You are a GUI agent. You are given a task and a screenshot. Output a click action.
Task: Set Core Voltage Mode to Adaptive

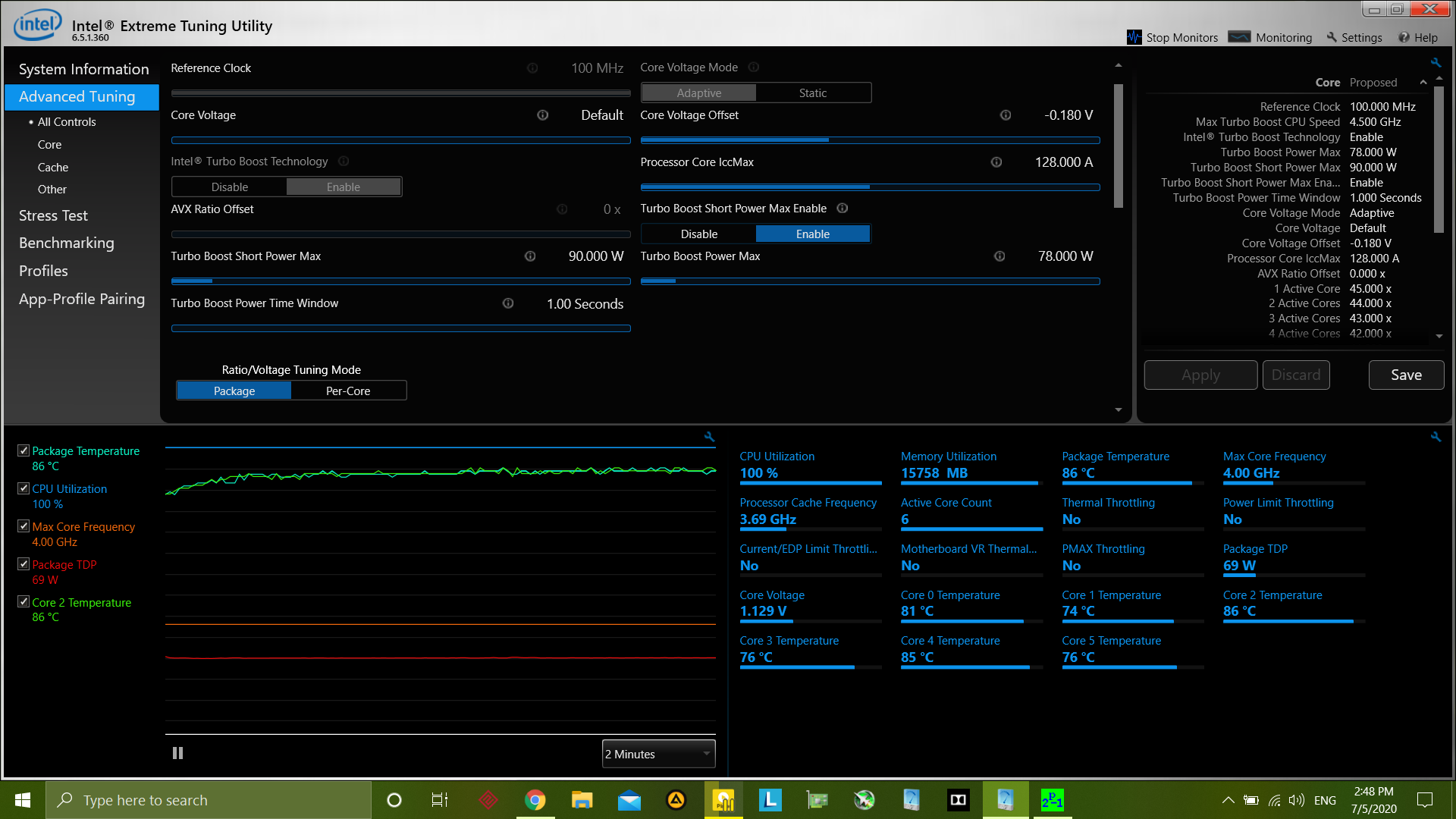pyautogui.click(x=699, y=93)
